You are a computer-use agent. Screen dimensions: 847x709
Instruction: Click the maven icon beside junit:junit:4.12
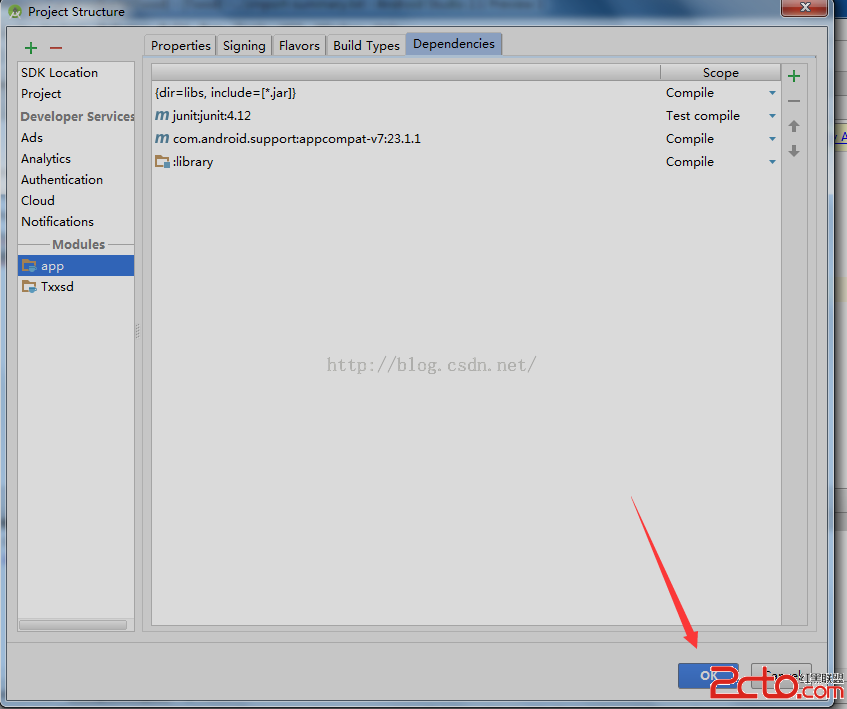point(162,115)
